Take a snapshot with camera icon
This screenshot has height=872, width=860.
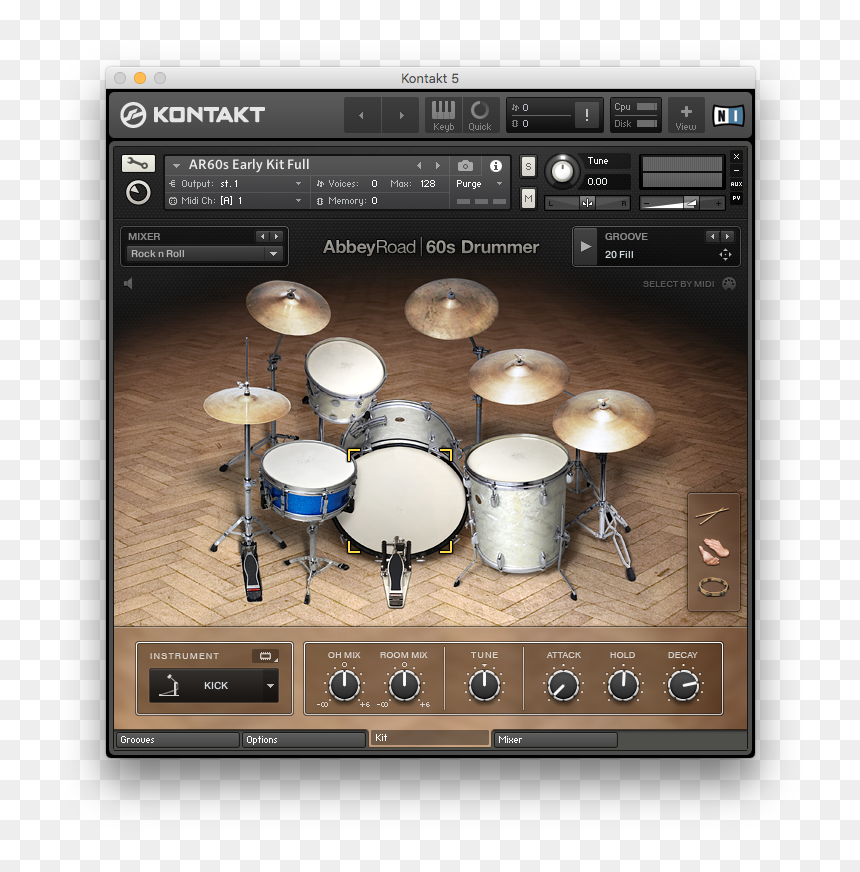(x=465, y=166)
